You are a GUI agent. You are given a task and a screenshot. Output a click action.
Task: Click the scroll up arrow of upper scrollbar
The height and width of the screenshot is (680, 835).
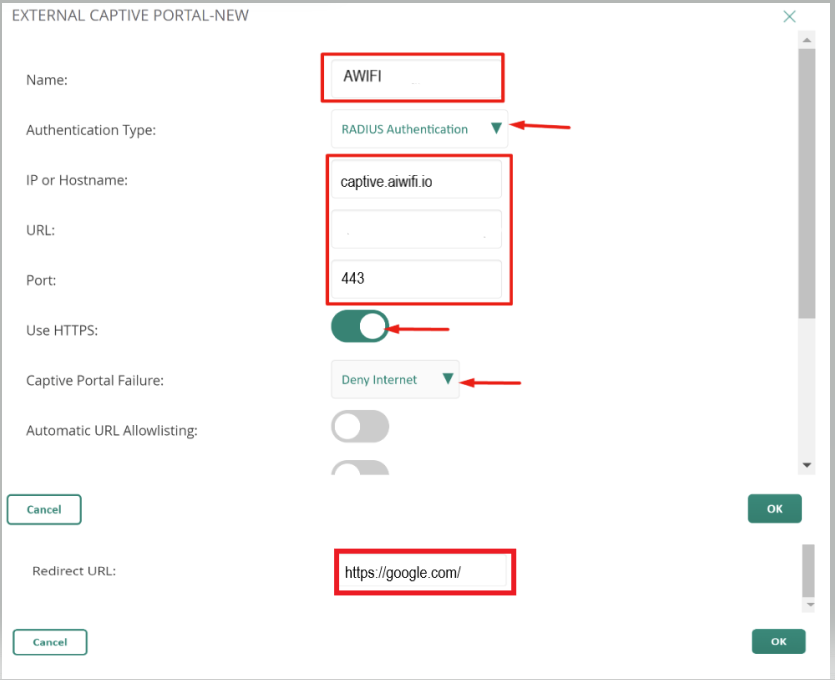pyautogui.click(x=807, y=40)
